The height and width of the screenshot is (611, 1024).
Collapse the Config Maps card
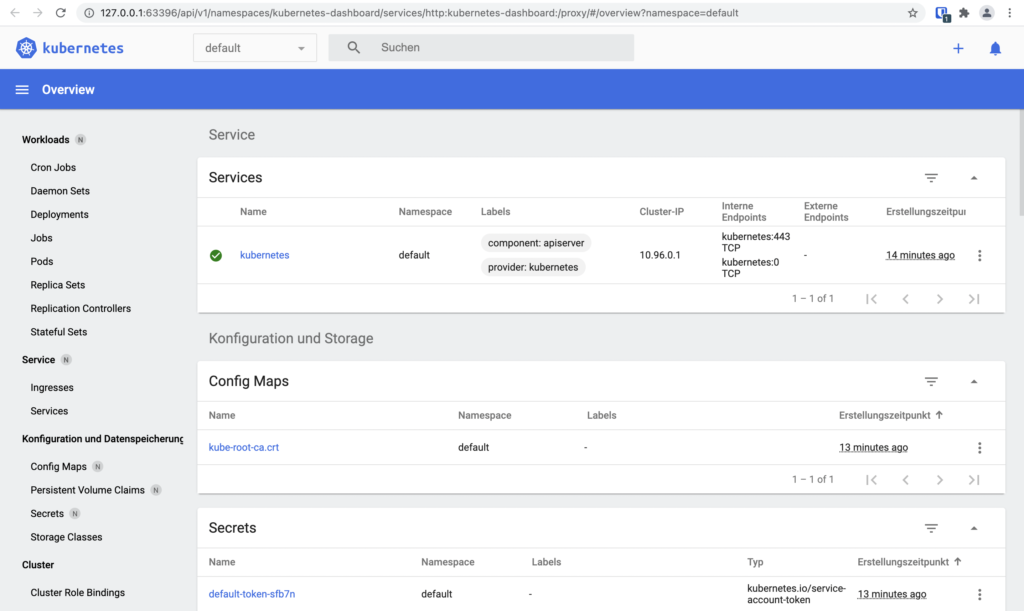(x=974, y=381)
